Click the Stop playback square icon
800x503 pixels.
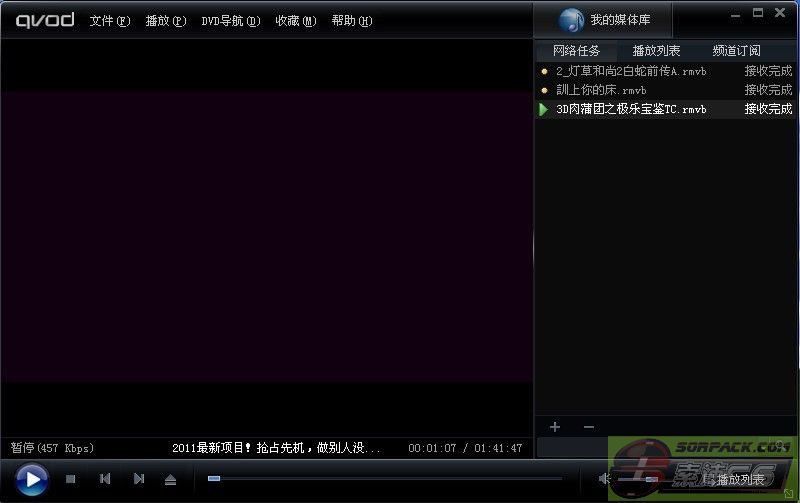pos(71,480)
